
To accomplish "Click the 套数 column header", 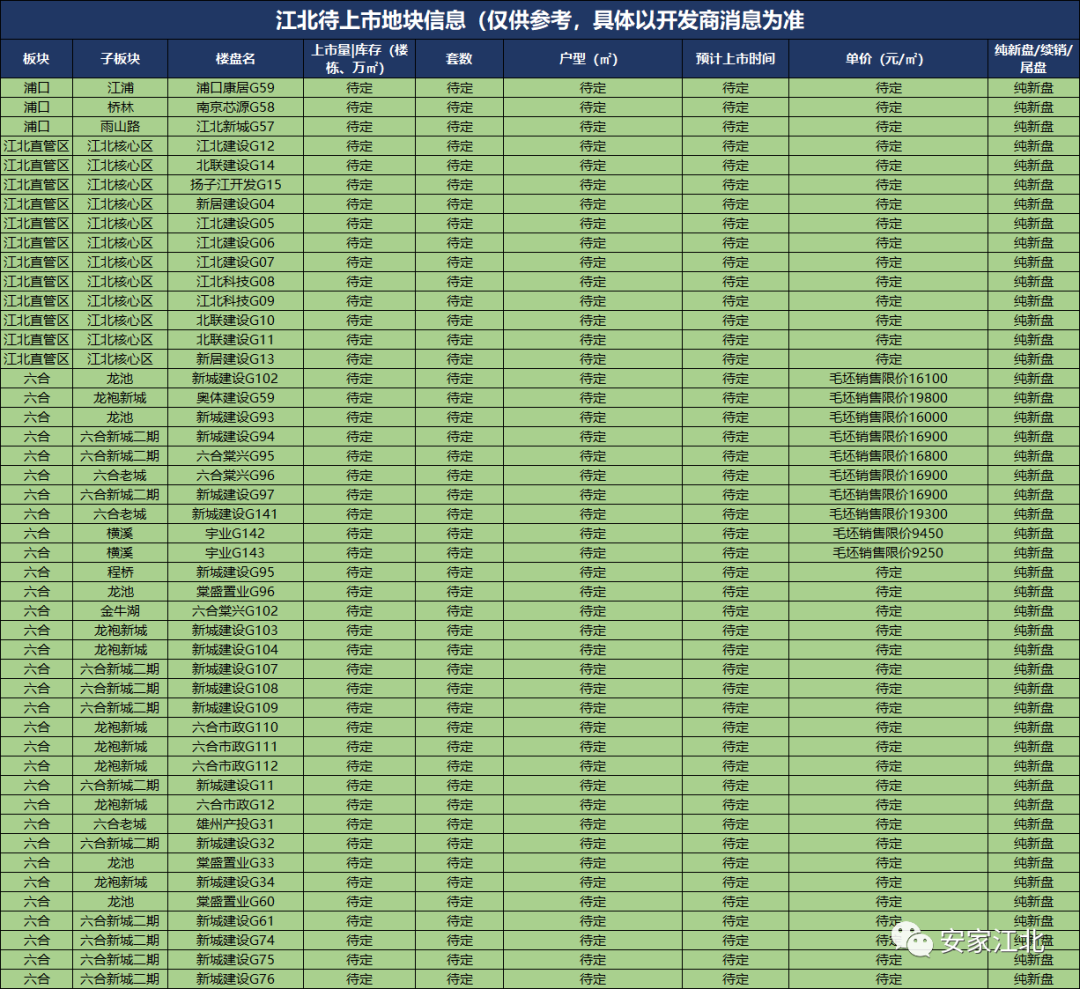I will pyautogui.click(x=459, y=58).
